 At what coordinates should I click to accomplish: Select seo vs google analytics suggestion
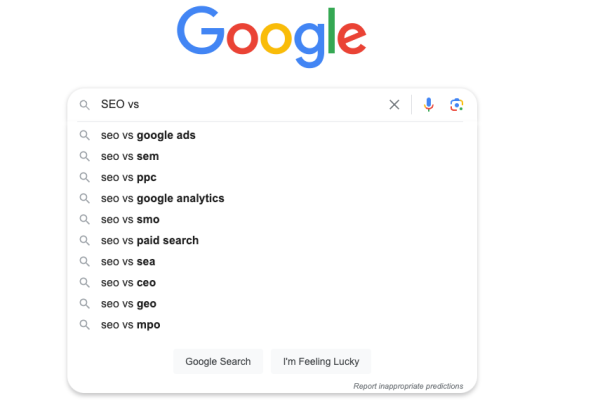[272, 198]
